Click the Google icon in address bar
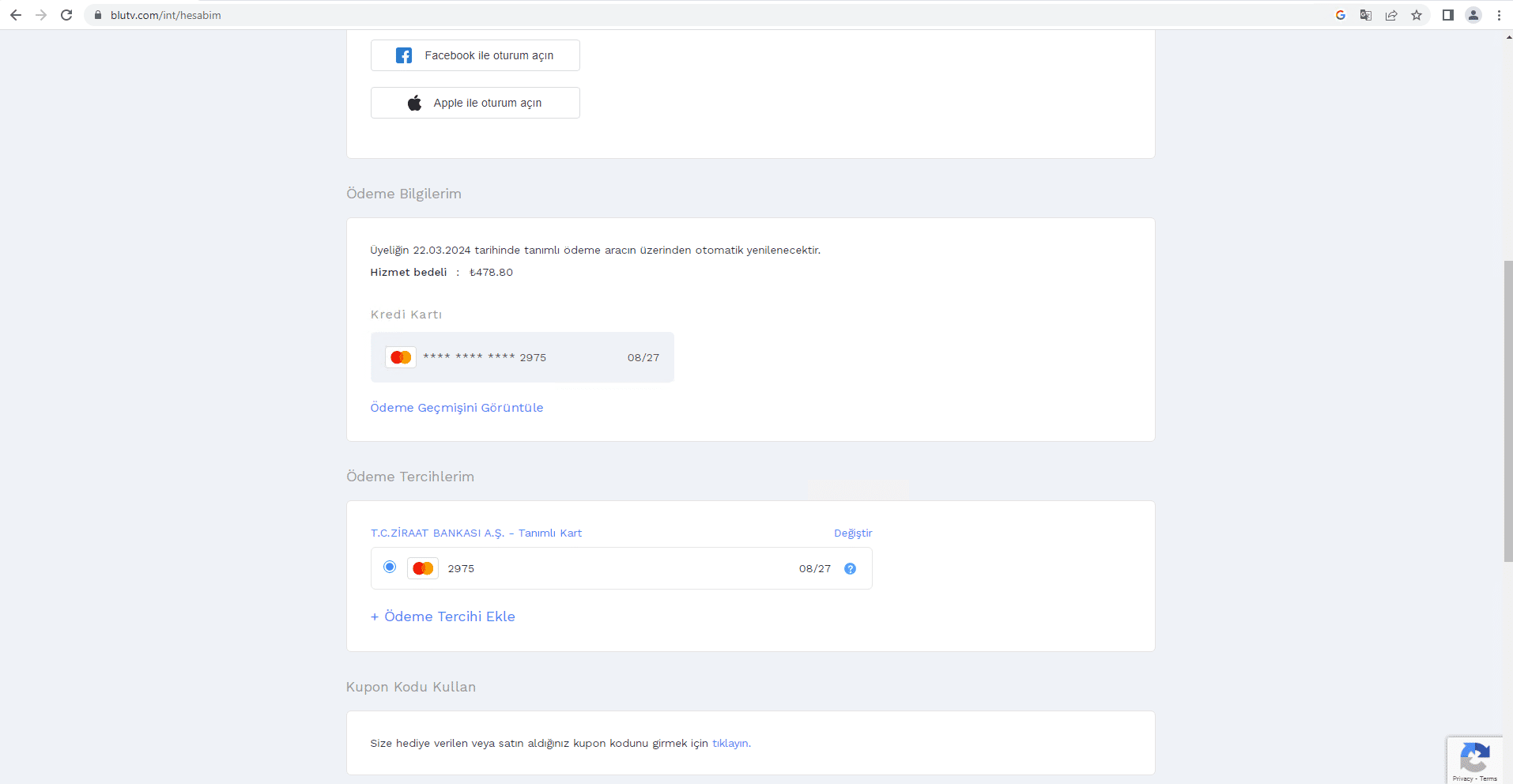This screenshot has height=784, width=1513. (1341, 15)
